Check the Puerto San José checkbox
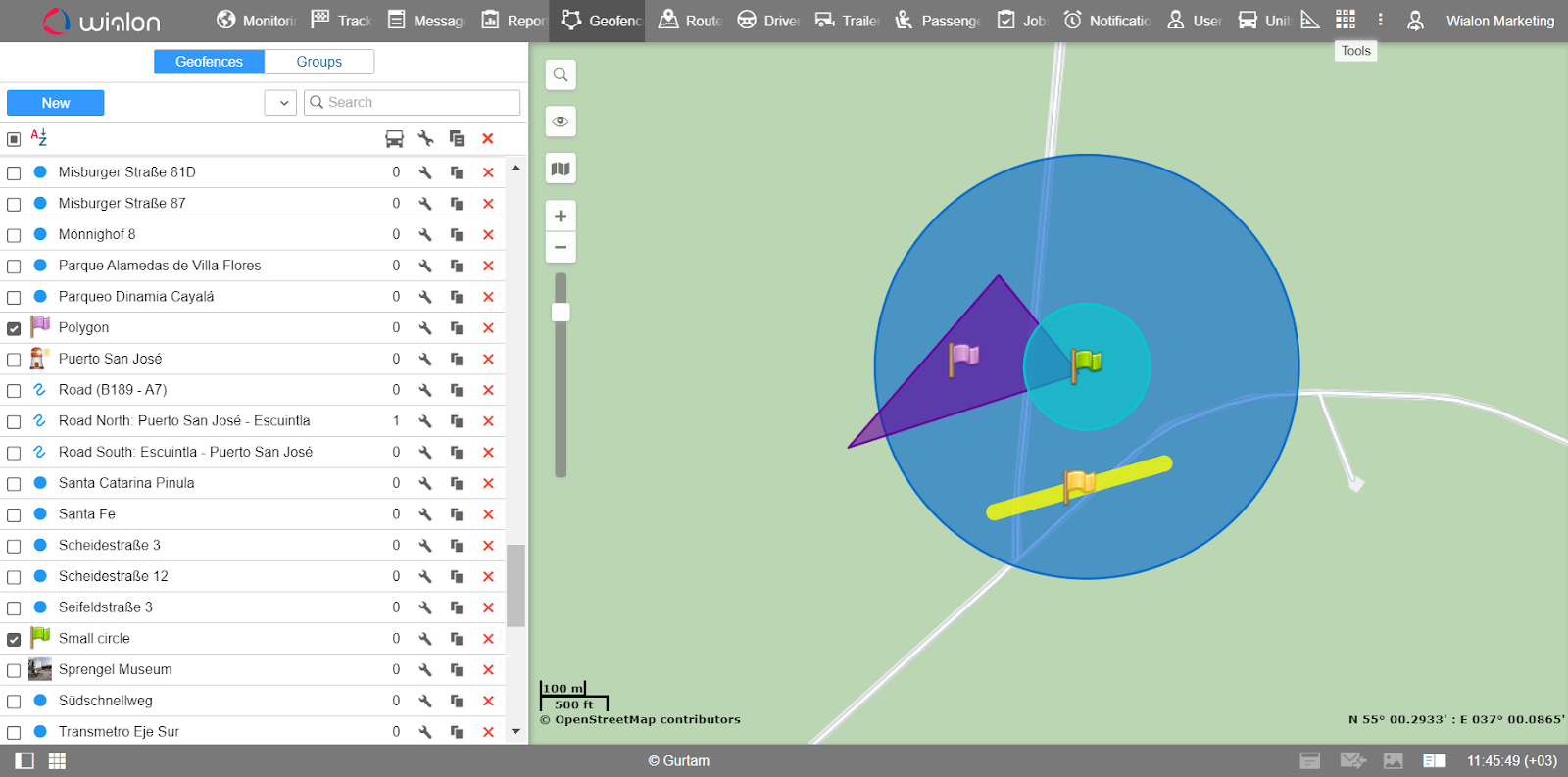1568x777 pixels. (14, 360)
